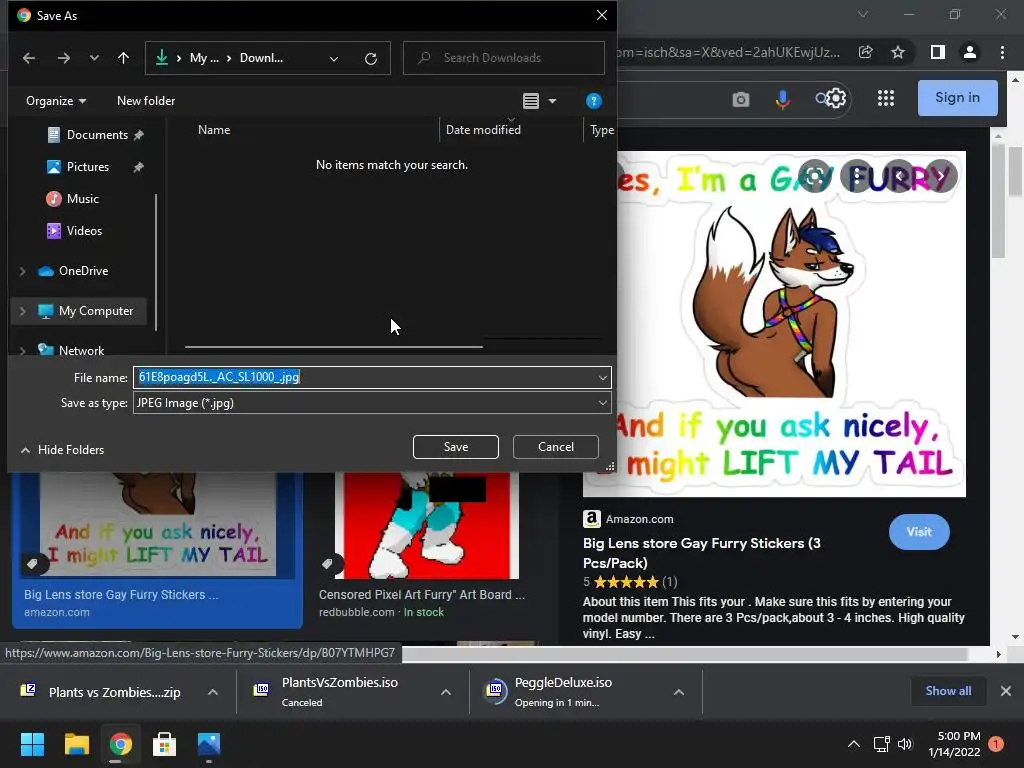Open Google quick settings gear
Image resolution: width=1024 pixels, height=768 pixels.
point(837,99)
